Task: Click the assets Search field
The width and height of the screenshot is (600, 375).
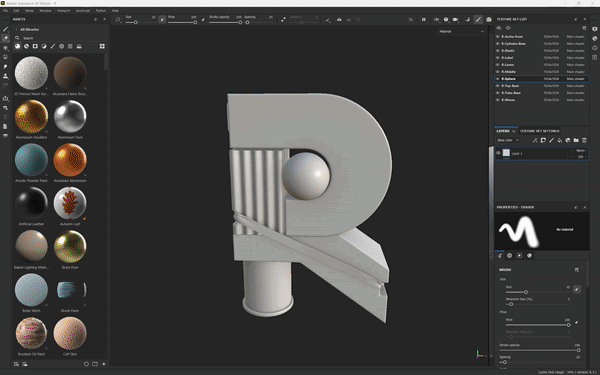Action: (x=61, y=38)
